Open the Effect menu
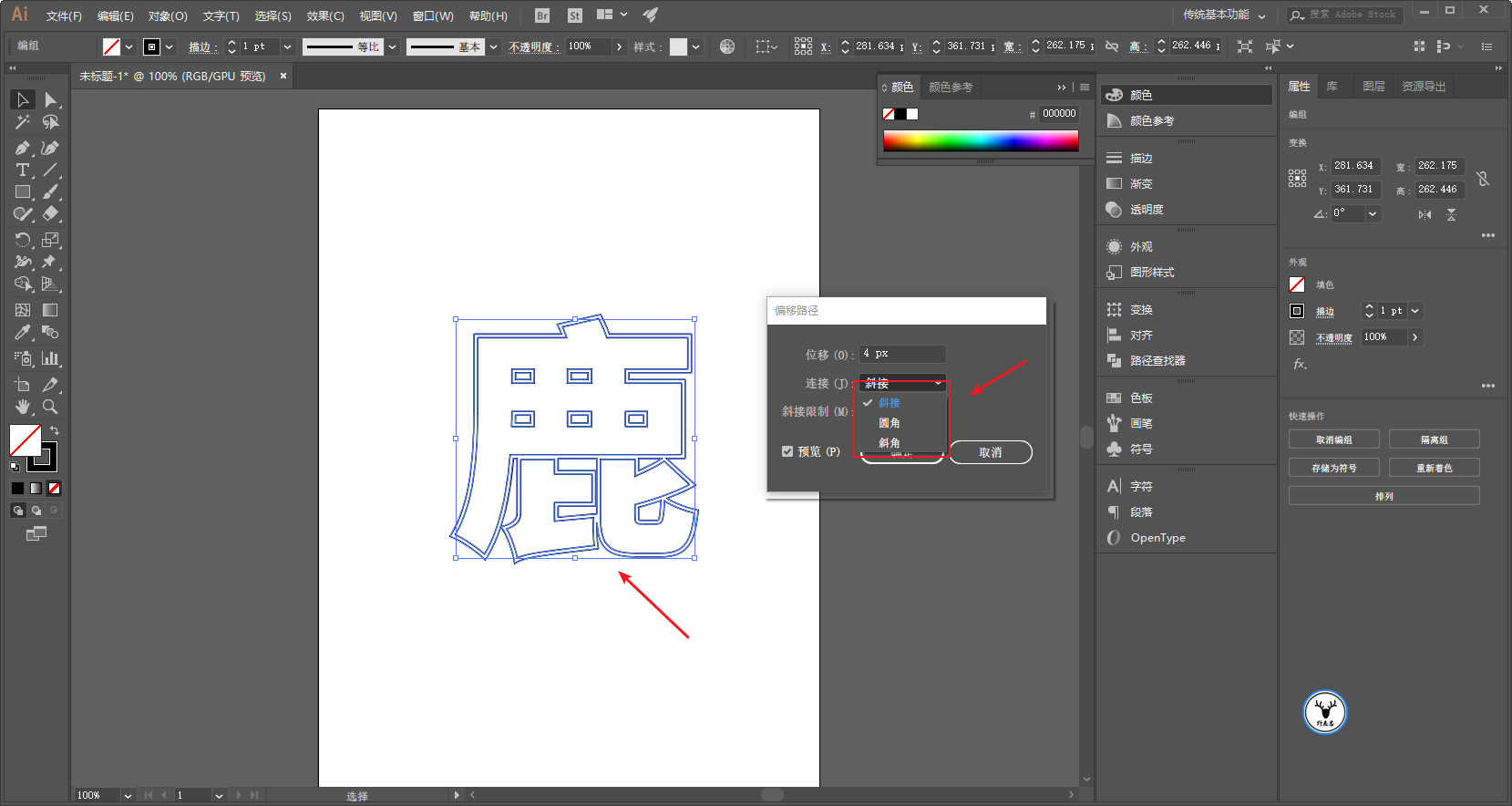 point(325,16)
